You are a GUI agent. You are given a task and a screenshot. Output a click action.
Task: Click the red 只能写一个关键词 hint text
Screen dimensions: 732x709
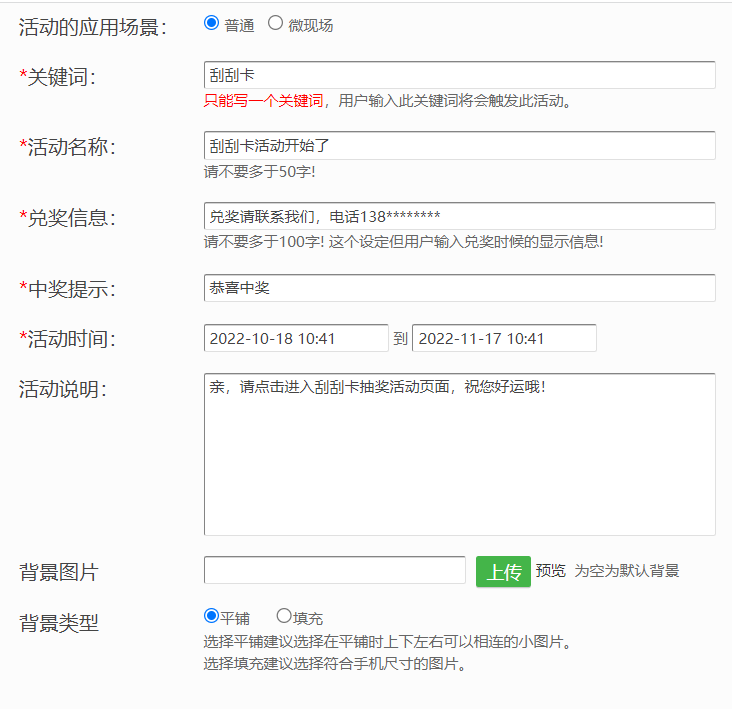264,101
